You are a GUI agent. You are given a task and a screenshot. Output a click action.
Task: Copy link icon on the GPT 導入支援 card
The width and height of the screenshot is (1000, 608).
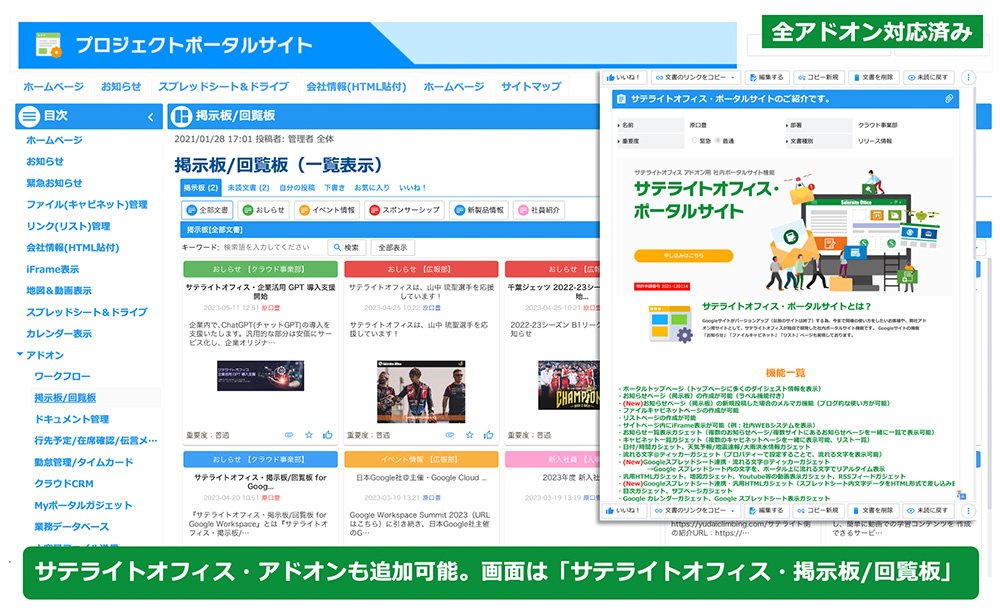click(x=289, y=435)
